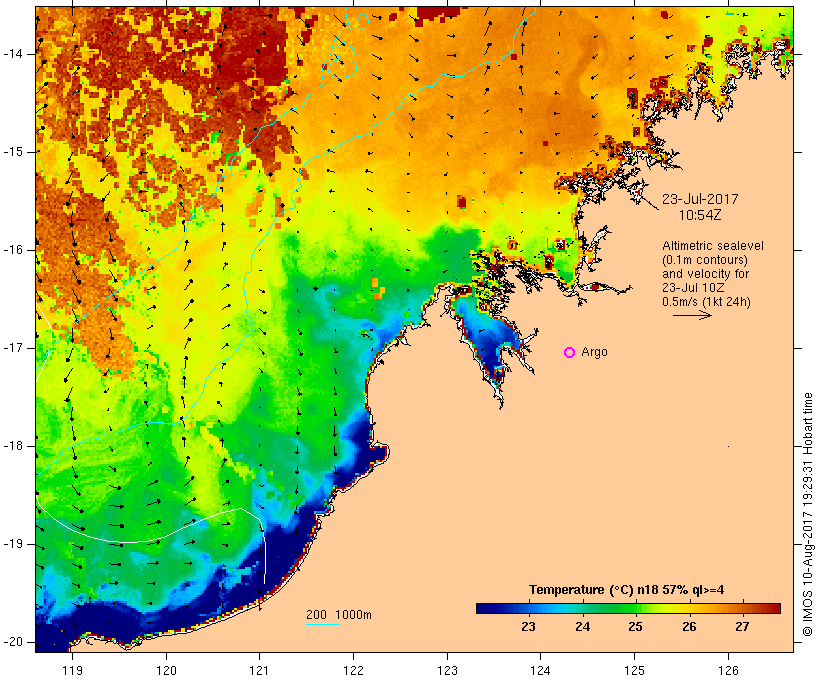Click the longitude axis label '119'

pyautogui.click(x=73, y=671)
